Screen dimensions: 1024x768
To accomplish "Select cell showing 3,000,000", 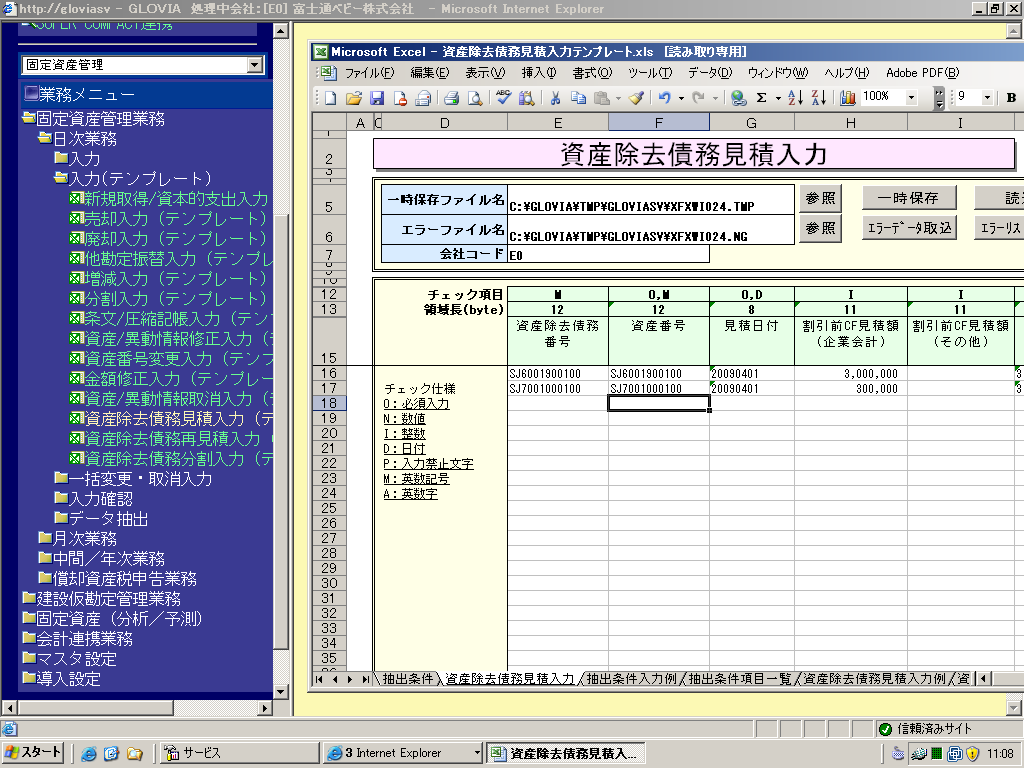I will (850, 374).
